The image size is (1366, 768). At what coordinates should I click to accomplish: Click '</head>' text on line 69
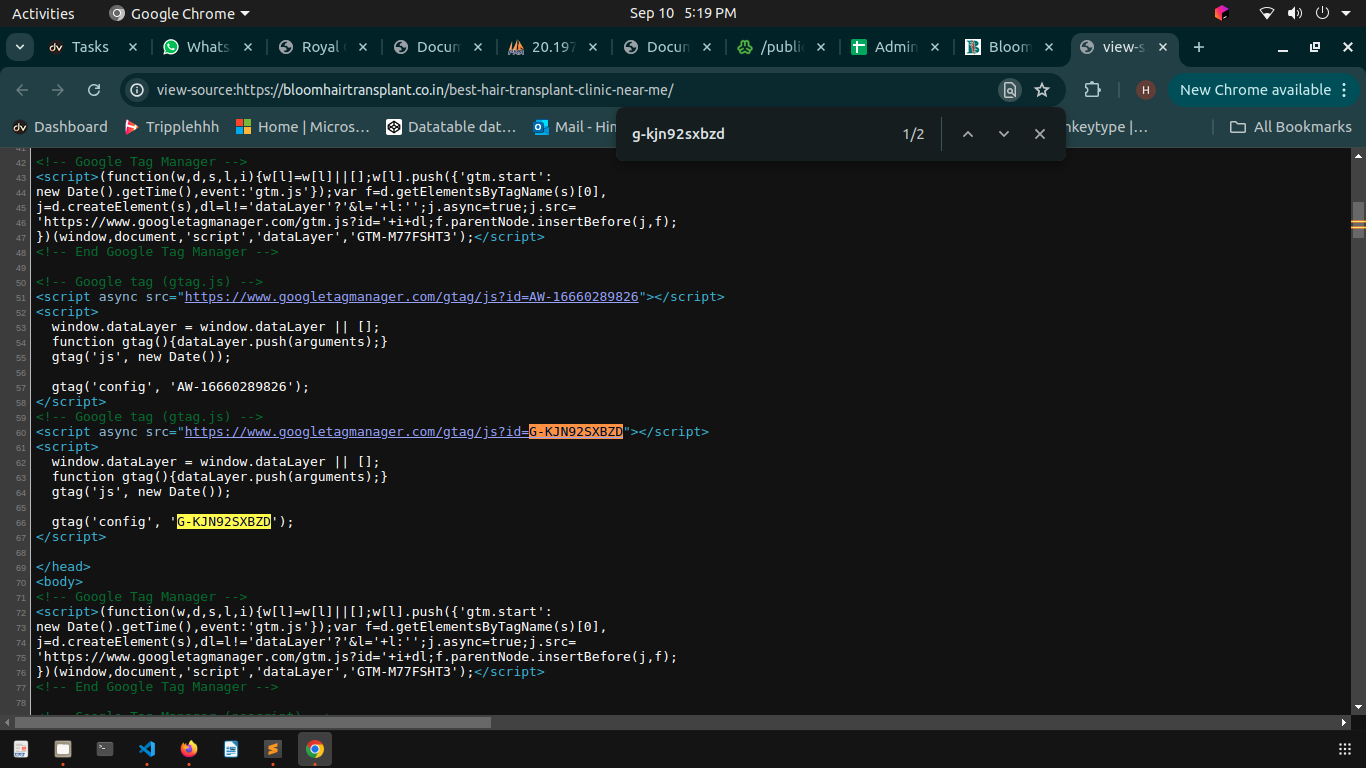[63, 567]
